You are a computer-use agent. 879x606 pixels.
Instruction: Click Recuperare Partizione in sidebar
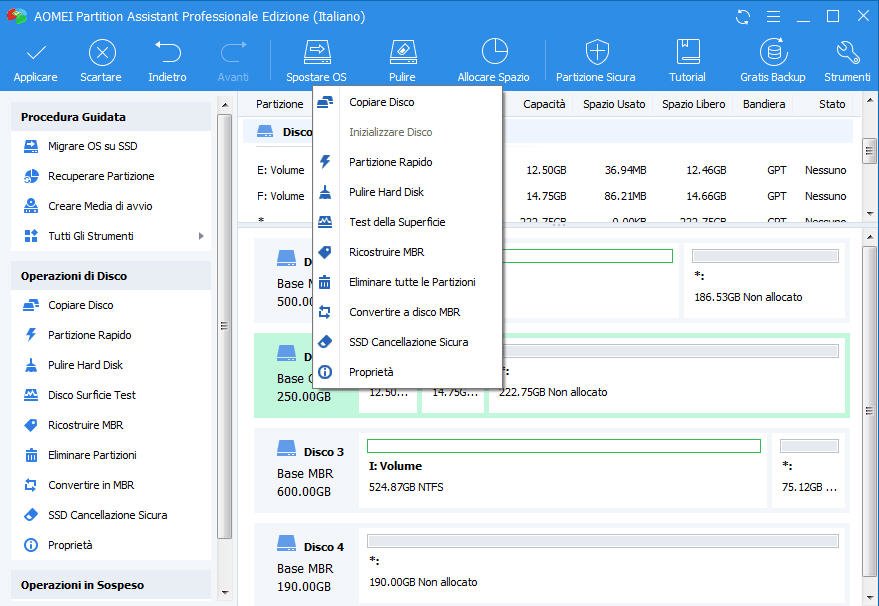(x=101, y=176)
